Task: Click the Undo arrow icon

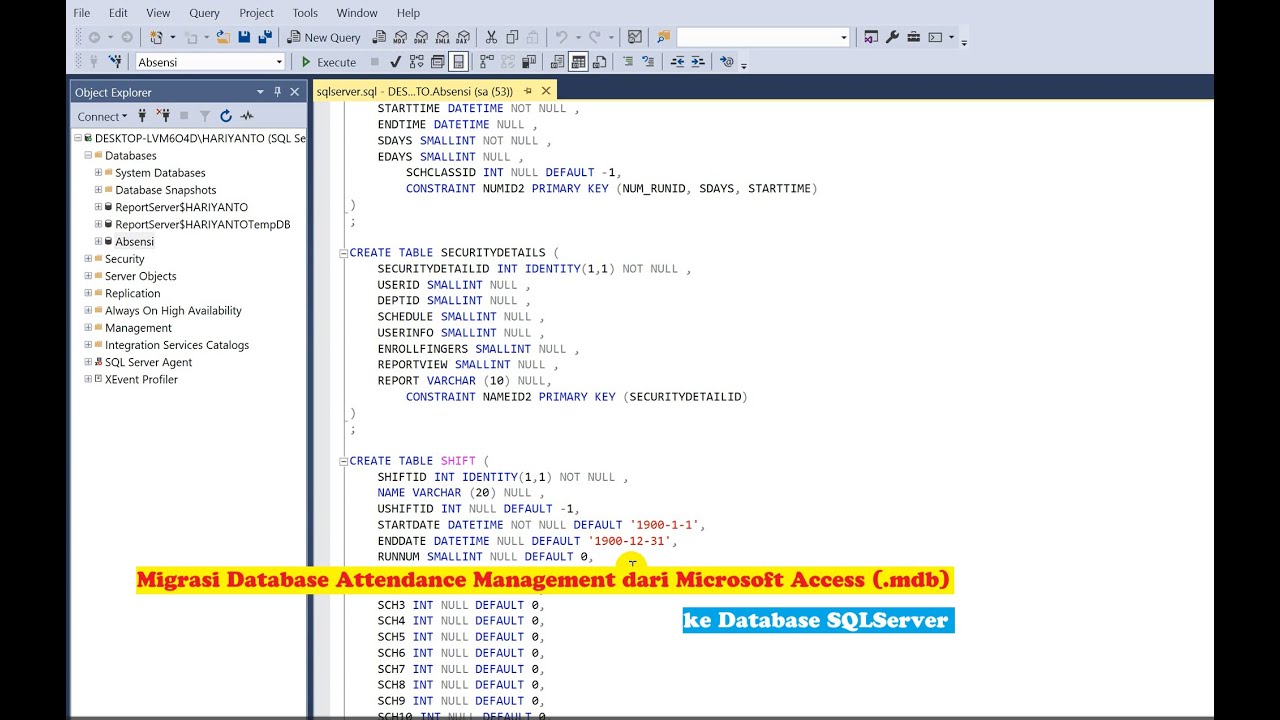Action: click(561, 37)
